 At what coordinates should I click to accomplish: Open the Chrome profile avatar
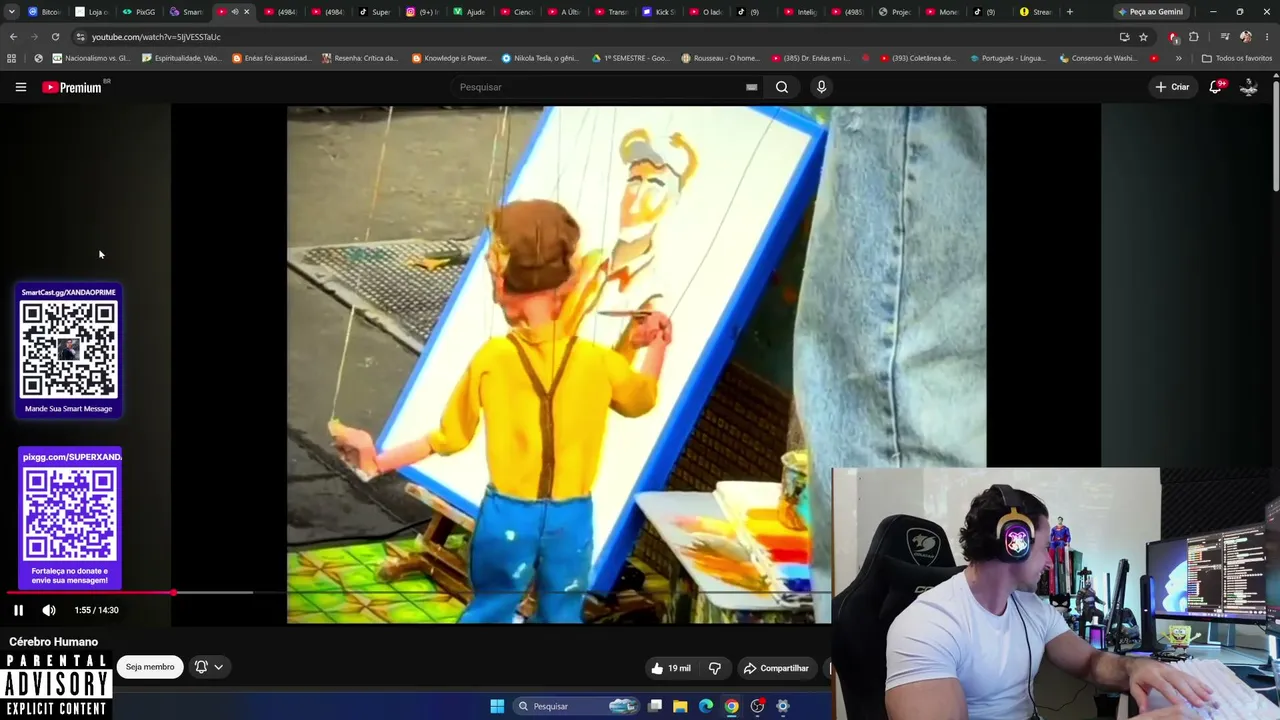1245,37
